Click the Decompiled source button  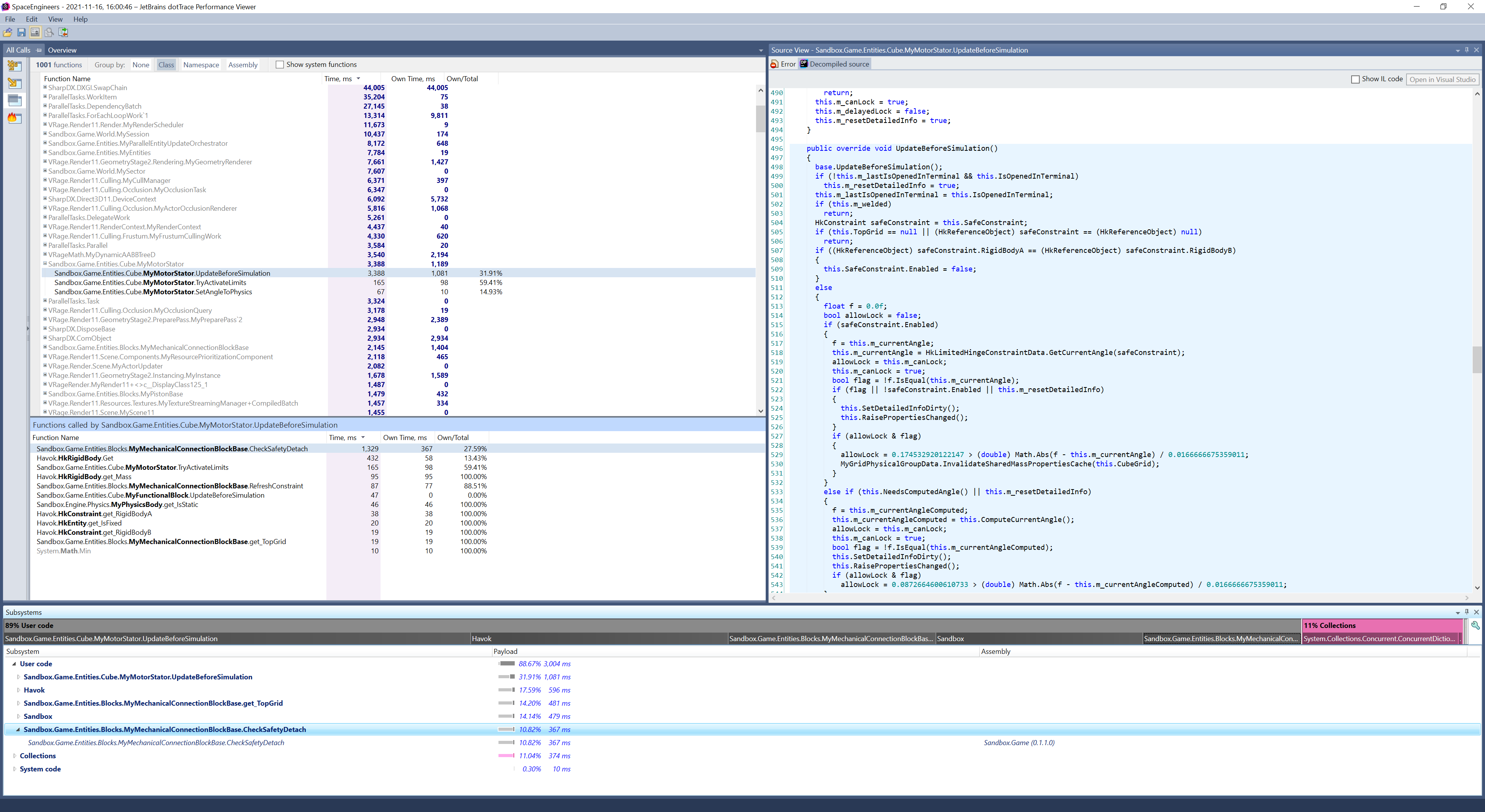coord(834,64)
